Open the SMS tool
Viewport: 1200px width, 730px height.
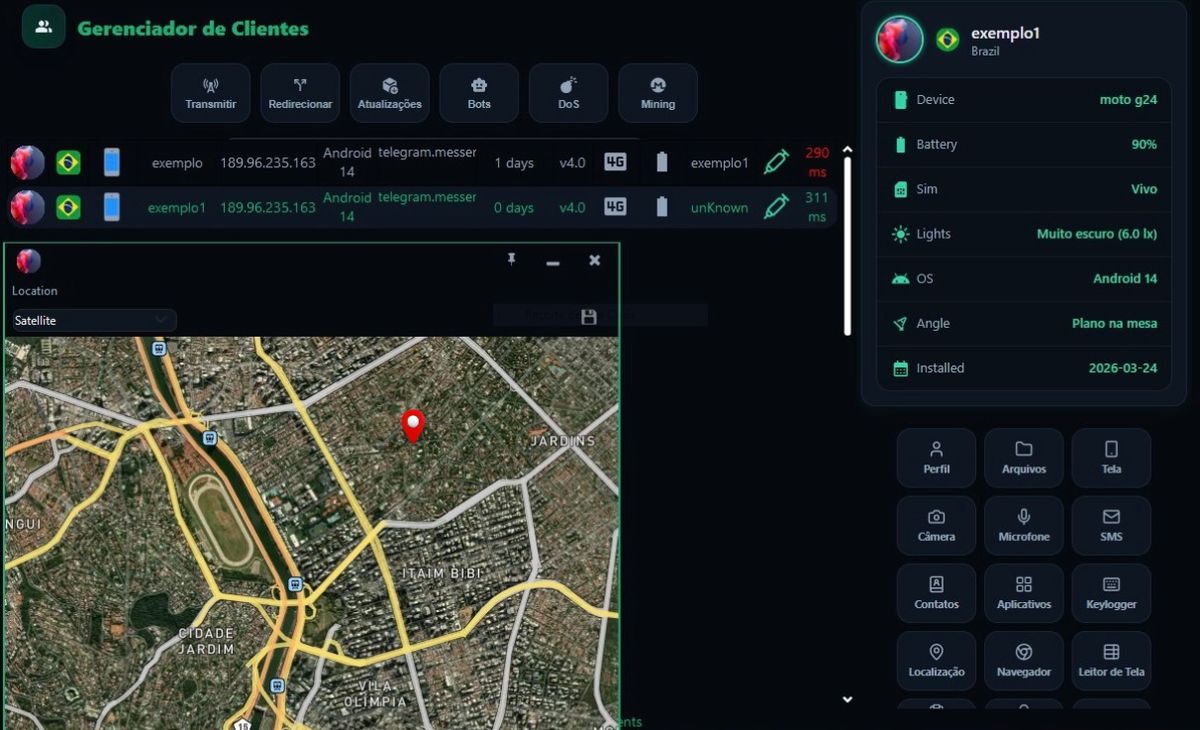coord(1111,525)
